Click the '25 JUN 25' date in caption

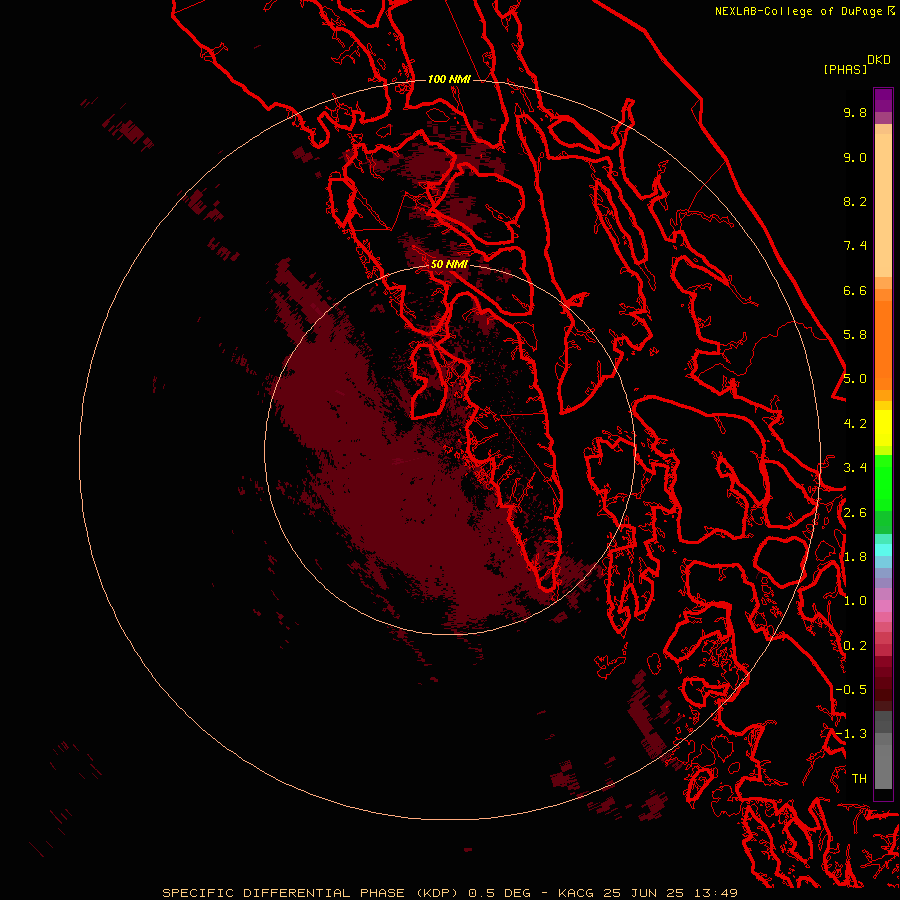[645, 893]
